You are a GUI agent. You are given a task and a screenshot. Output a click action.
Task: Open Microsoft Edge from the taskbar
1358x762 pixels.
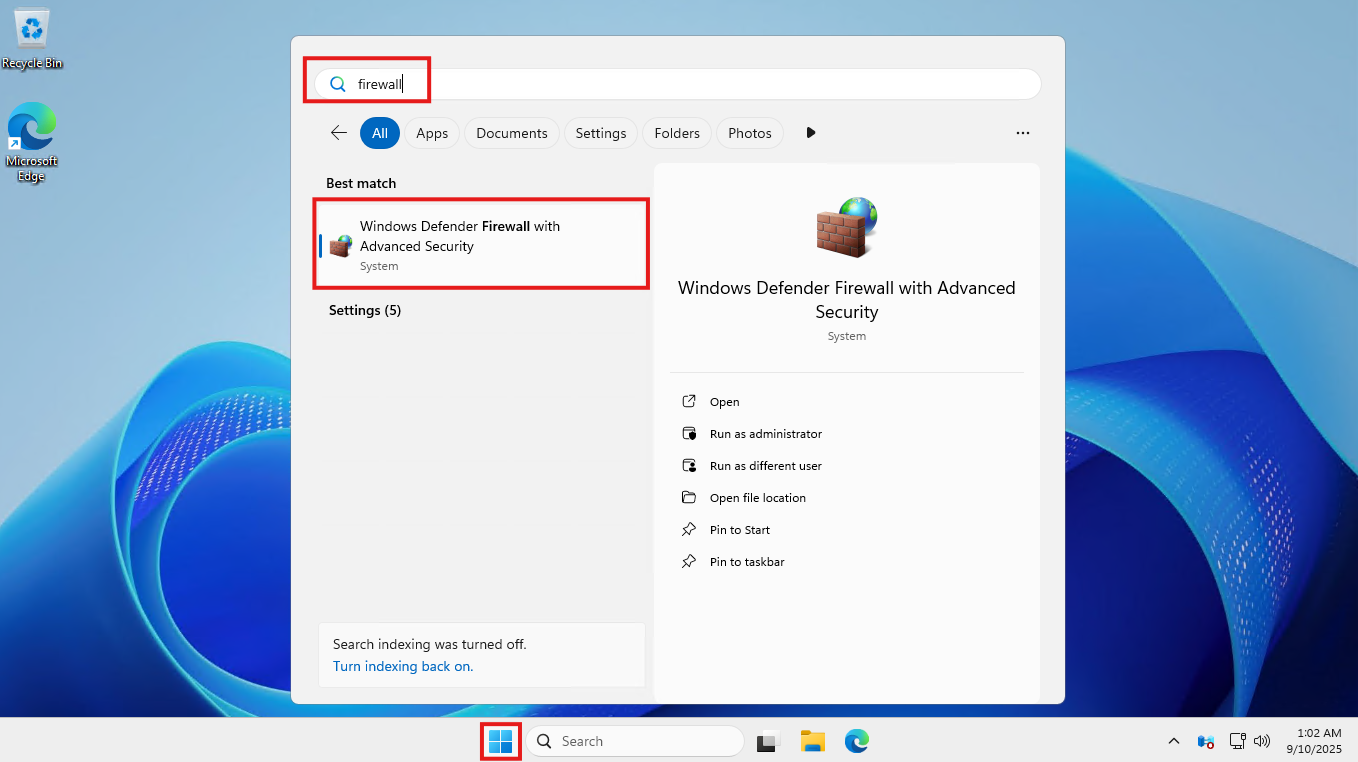857,741
